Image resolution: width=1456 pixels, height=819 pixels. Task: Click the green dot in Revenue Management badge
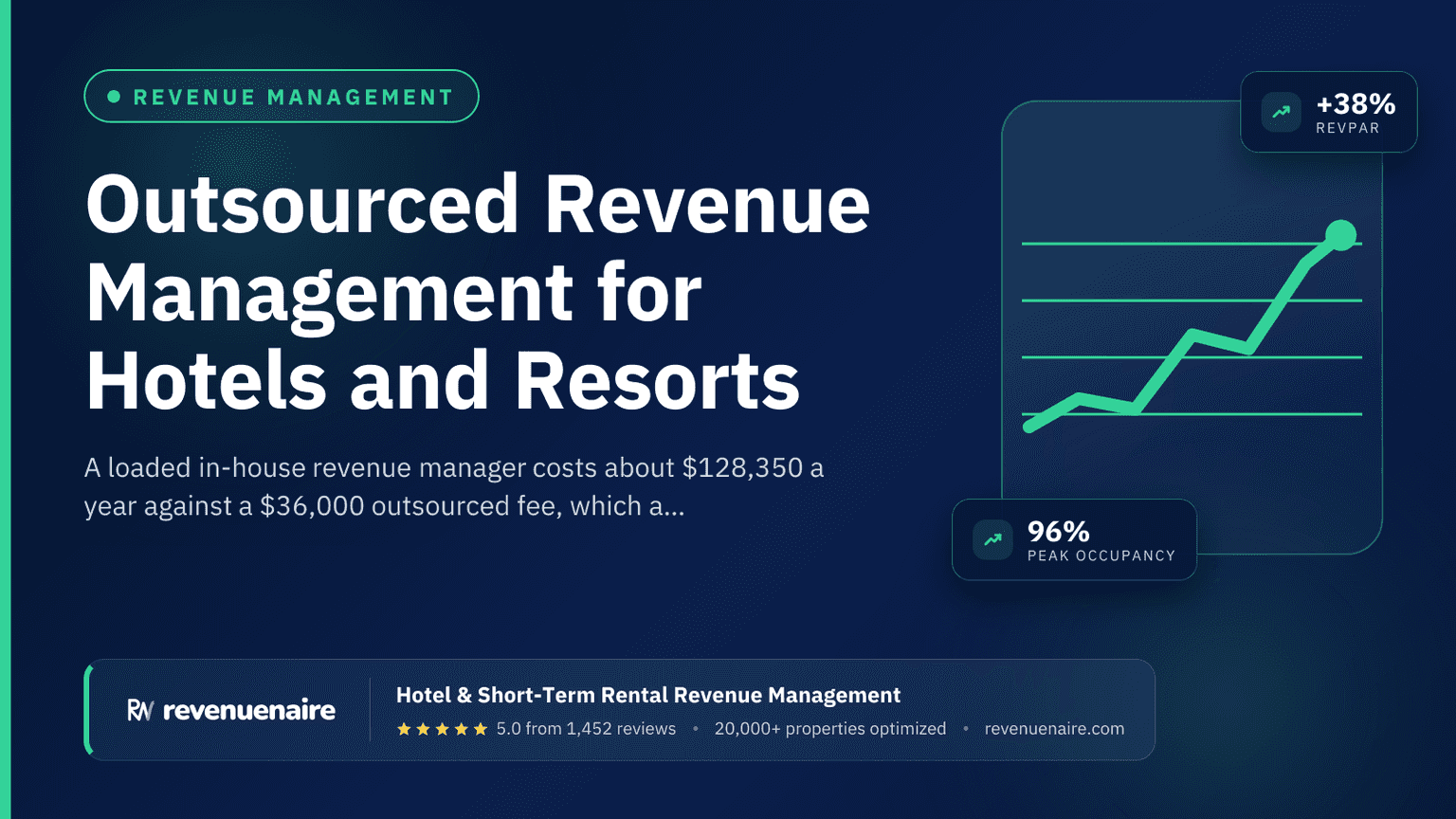114,97
